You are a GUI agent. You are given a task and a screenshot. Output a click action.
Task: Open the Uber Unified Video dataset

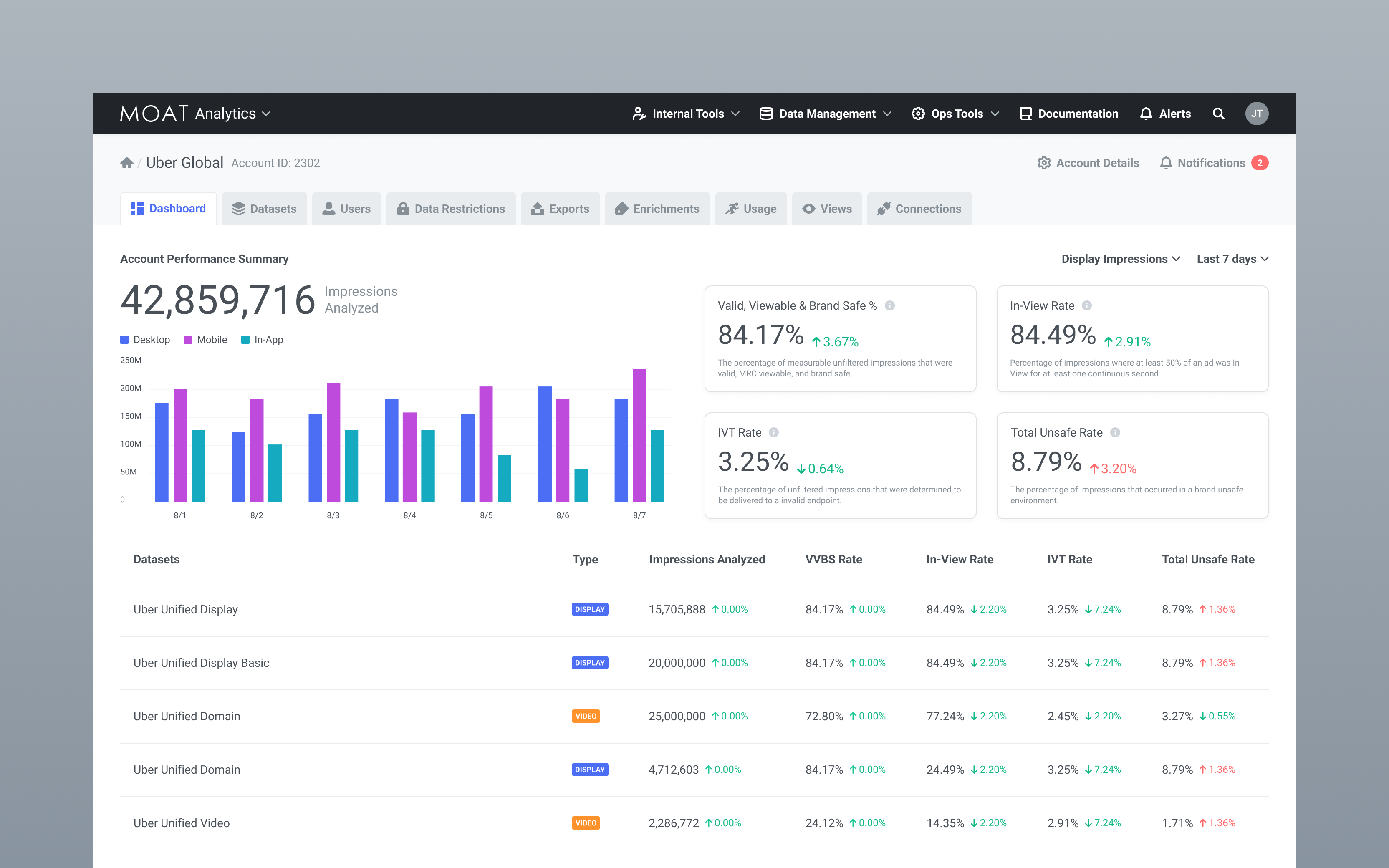(x=182, y=823)
